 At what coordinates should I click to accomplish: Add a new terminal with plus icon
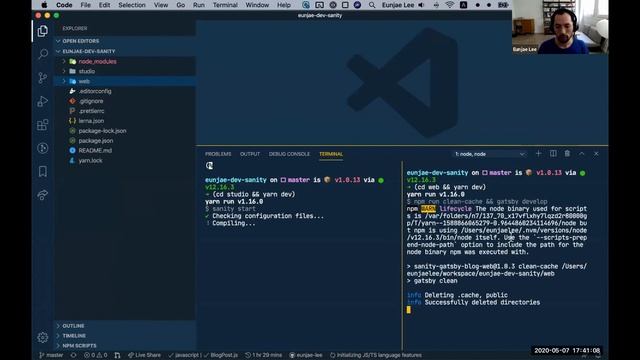(x=538, y=153)
